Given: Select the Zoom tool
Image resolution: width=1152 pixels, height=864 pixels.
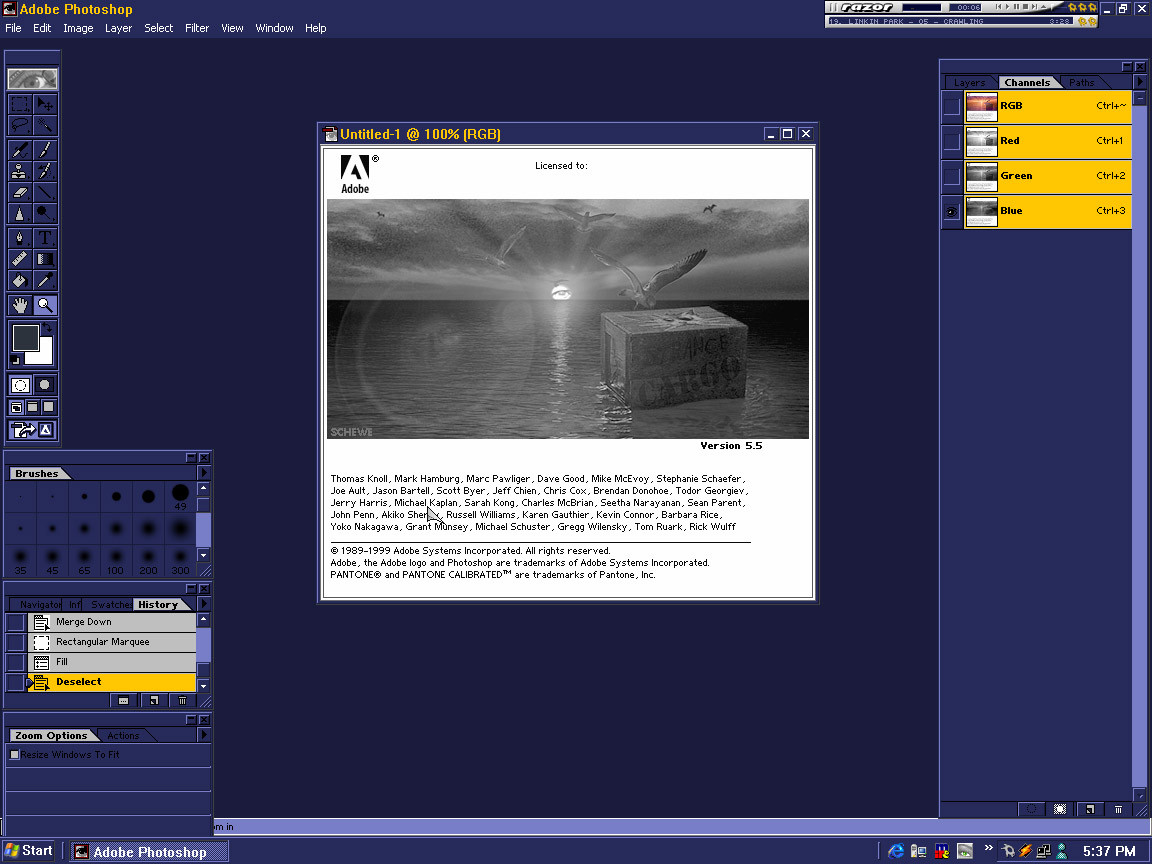Looking at the screenshot, I should click(45, 305).
